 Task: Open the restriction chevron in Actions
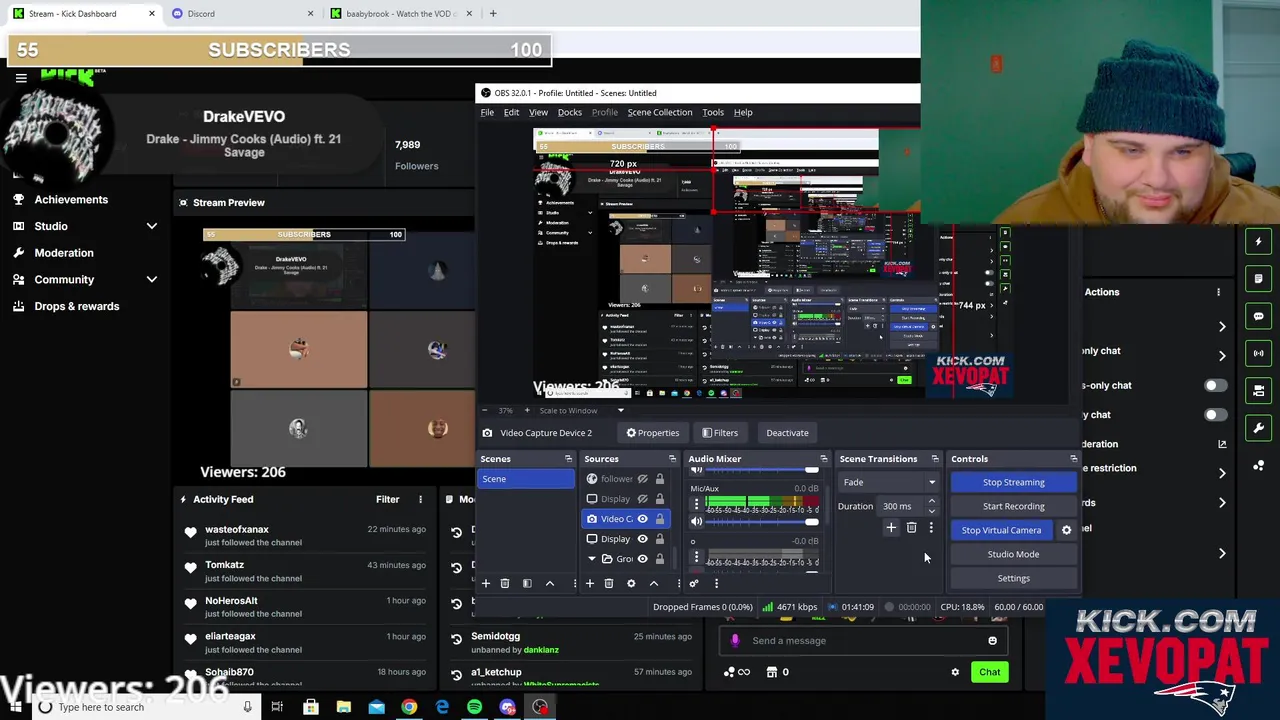coord(1222,473)
